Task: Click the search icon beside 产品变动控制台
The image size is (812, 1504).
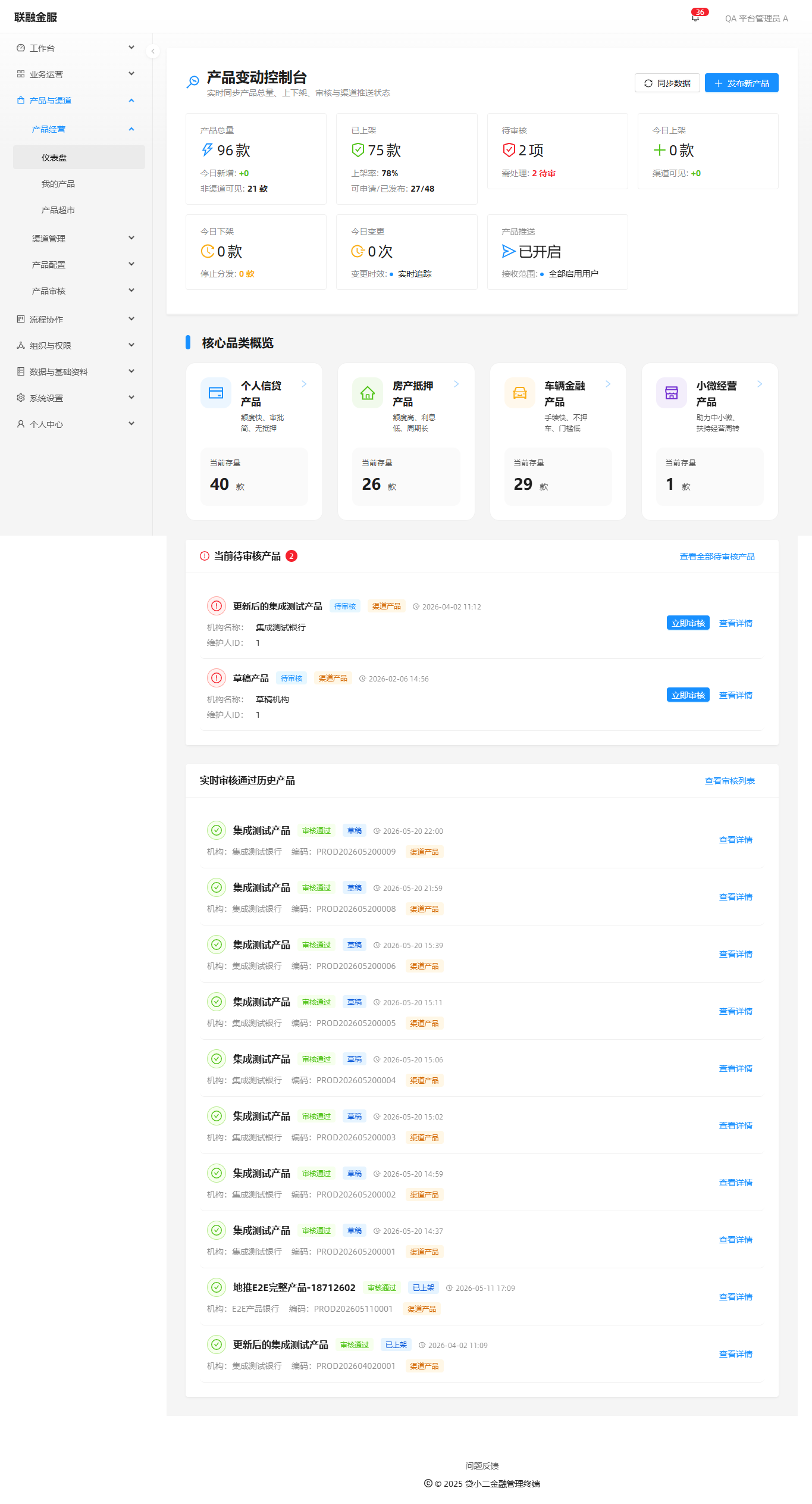Action: coord(193,82)
